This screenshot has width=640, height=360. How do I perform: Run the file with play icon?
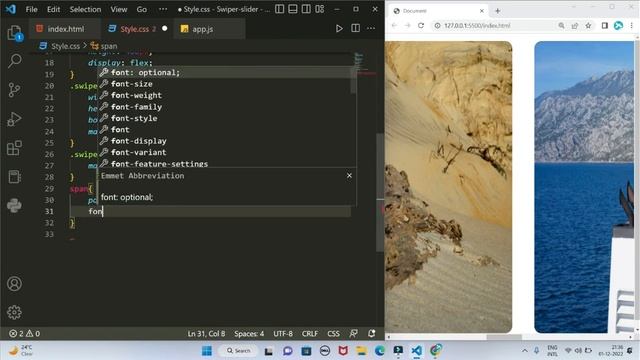coord(339,29)
